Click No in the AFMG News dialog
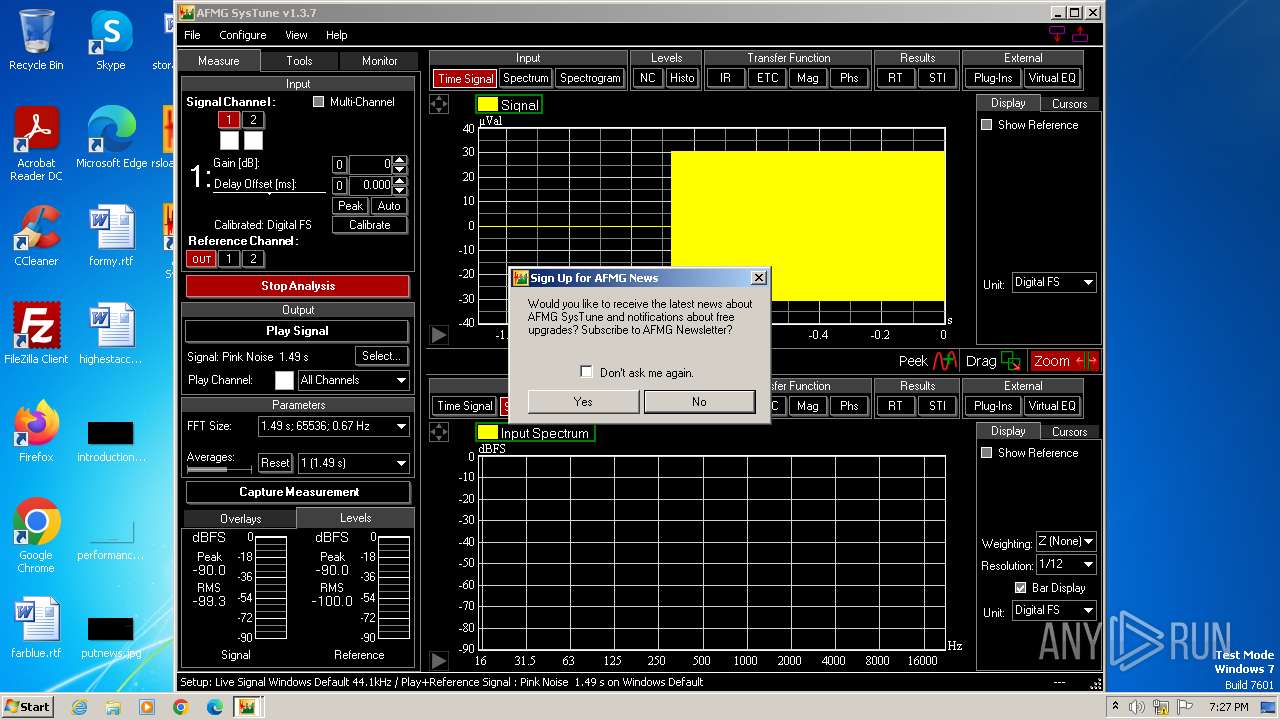The image size is (1280, 720). click(699, 402)
